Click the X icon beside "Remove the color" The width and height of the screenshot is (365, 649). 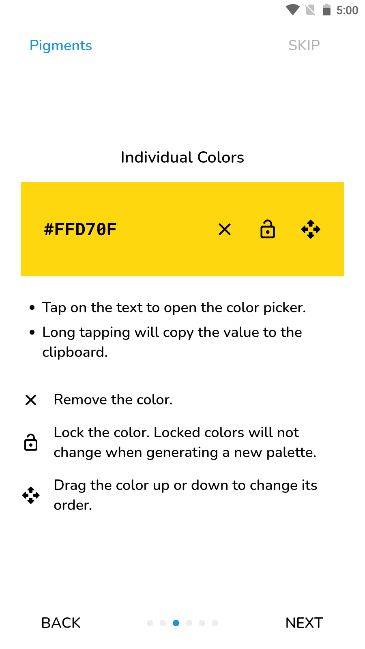tap(31, 400)
